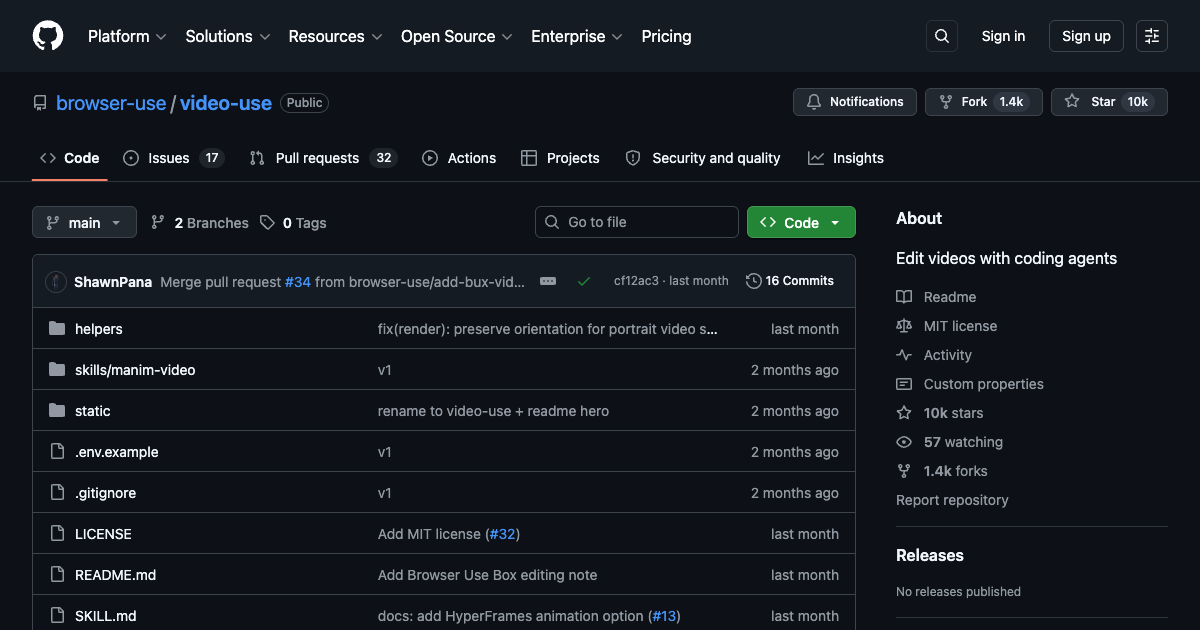Click the Activity pulse icon
1200x630 pixels.
point(904,355)
